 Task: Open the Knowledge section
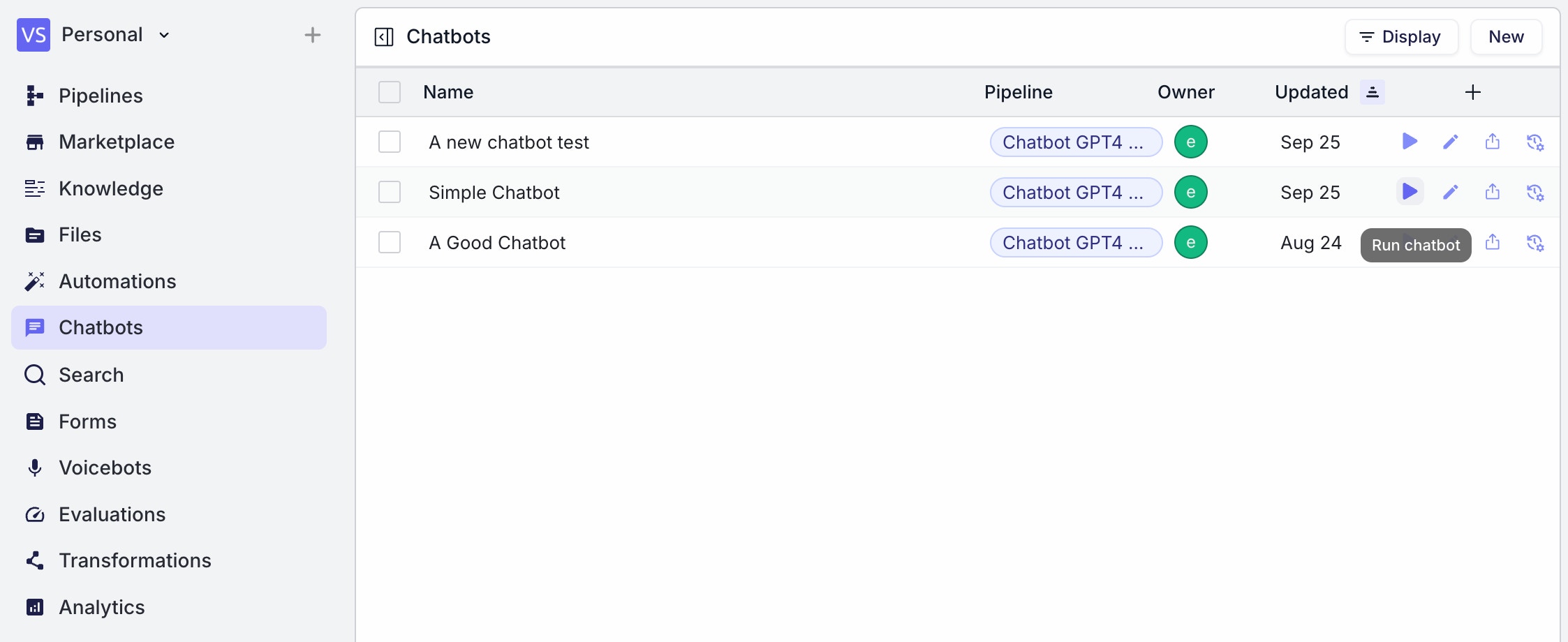tap(111, 188)
